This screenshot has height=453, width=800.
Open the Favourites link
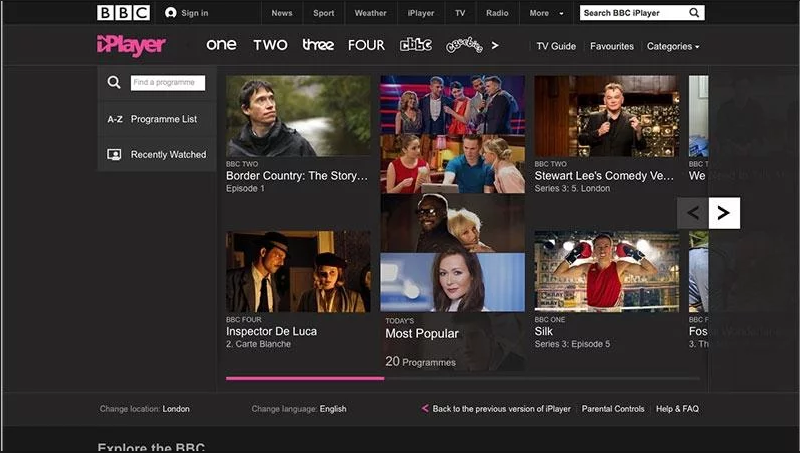tap(612, 46)
